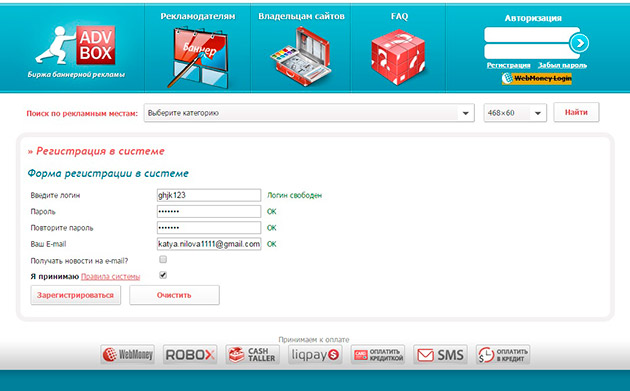The width and height of the screenshot is (630, 391).
Task: Uncheck the accept system rules checkbox
Action: click(x=163, y=275)
